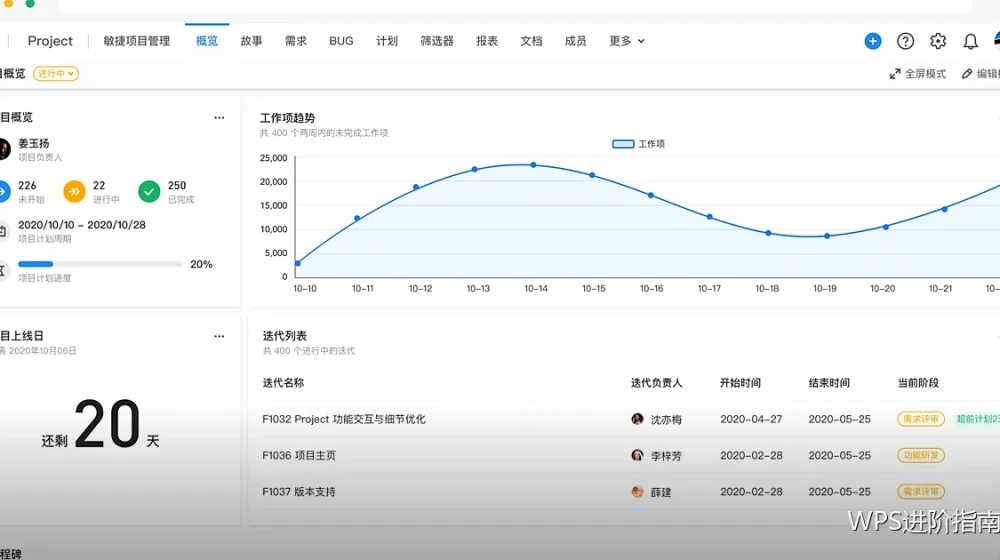Switch to the 故事 tab
Viewport: 1000px width, 560px height.
[251, 41]
